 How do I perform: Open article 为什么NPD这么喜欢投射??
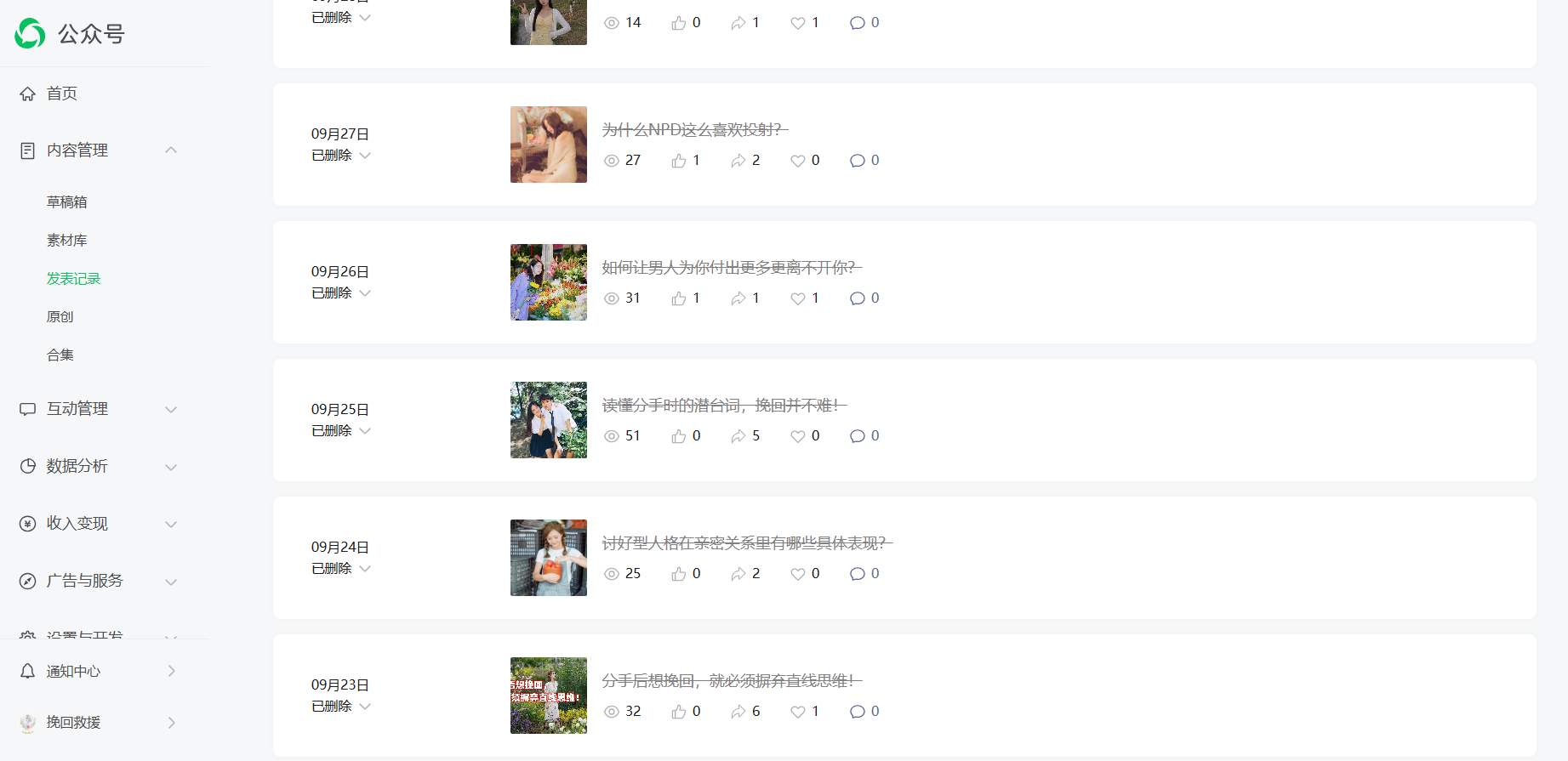695,129
